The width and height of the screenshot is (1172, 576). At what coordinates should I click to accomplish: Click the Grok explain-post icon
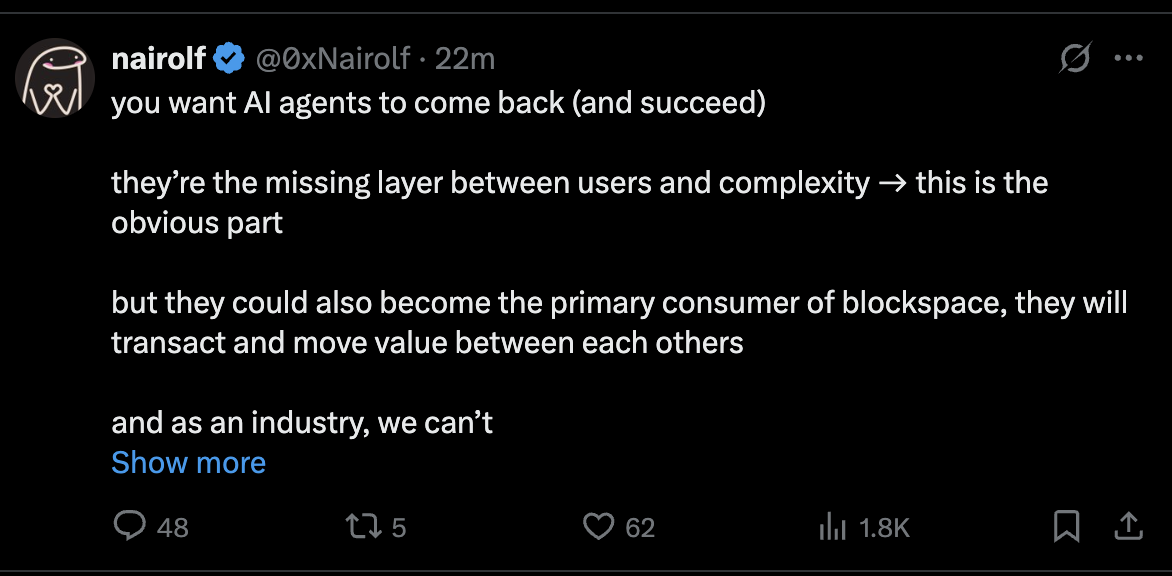click(1075, 58)
